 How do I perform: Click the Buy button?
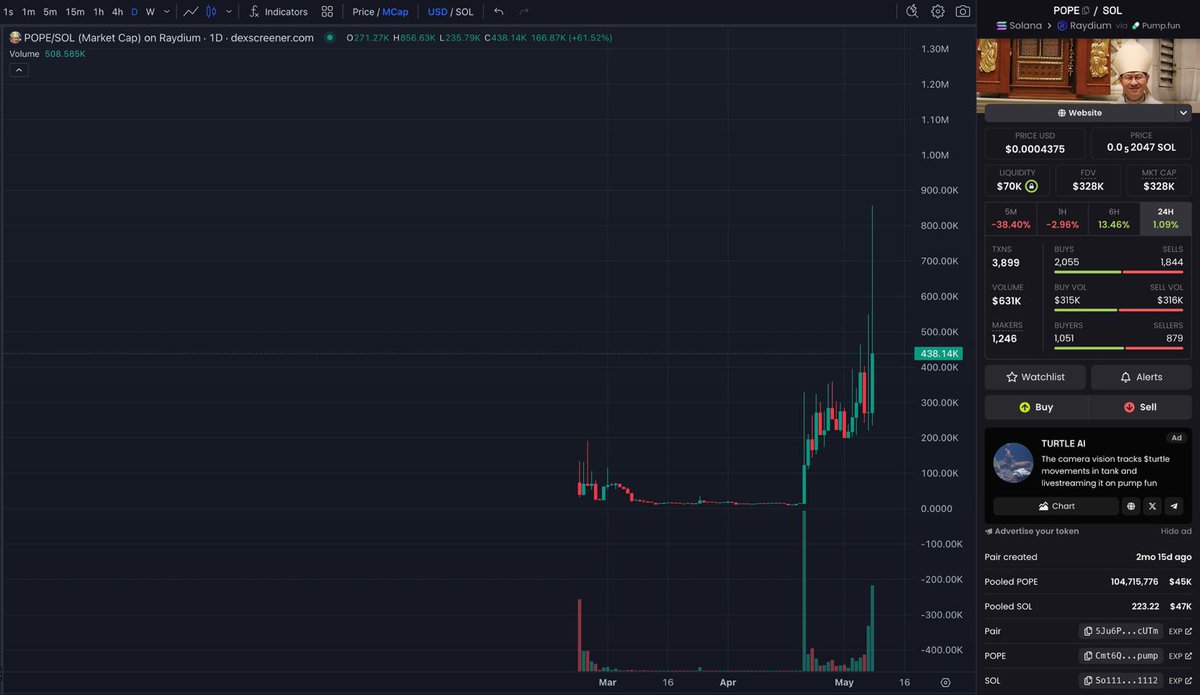coord(1036,407)
